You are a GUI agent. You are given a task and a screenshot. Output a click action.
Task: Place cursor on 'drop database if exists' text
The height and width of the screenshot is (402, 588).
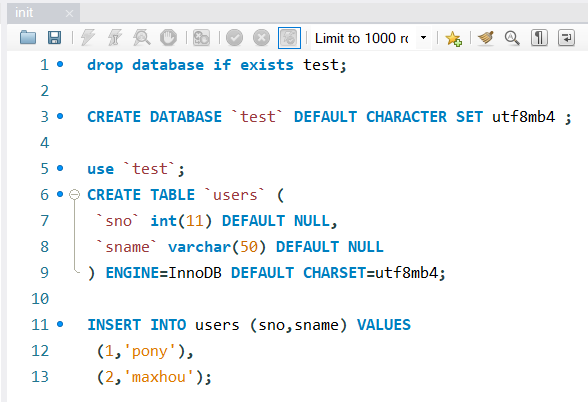click(x=190, y=65)
